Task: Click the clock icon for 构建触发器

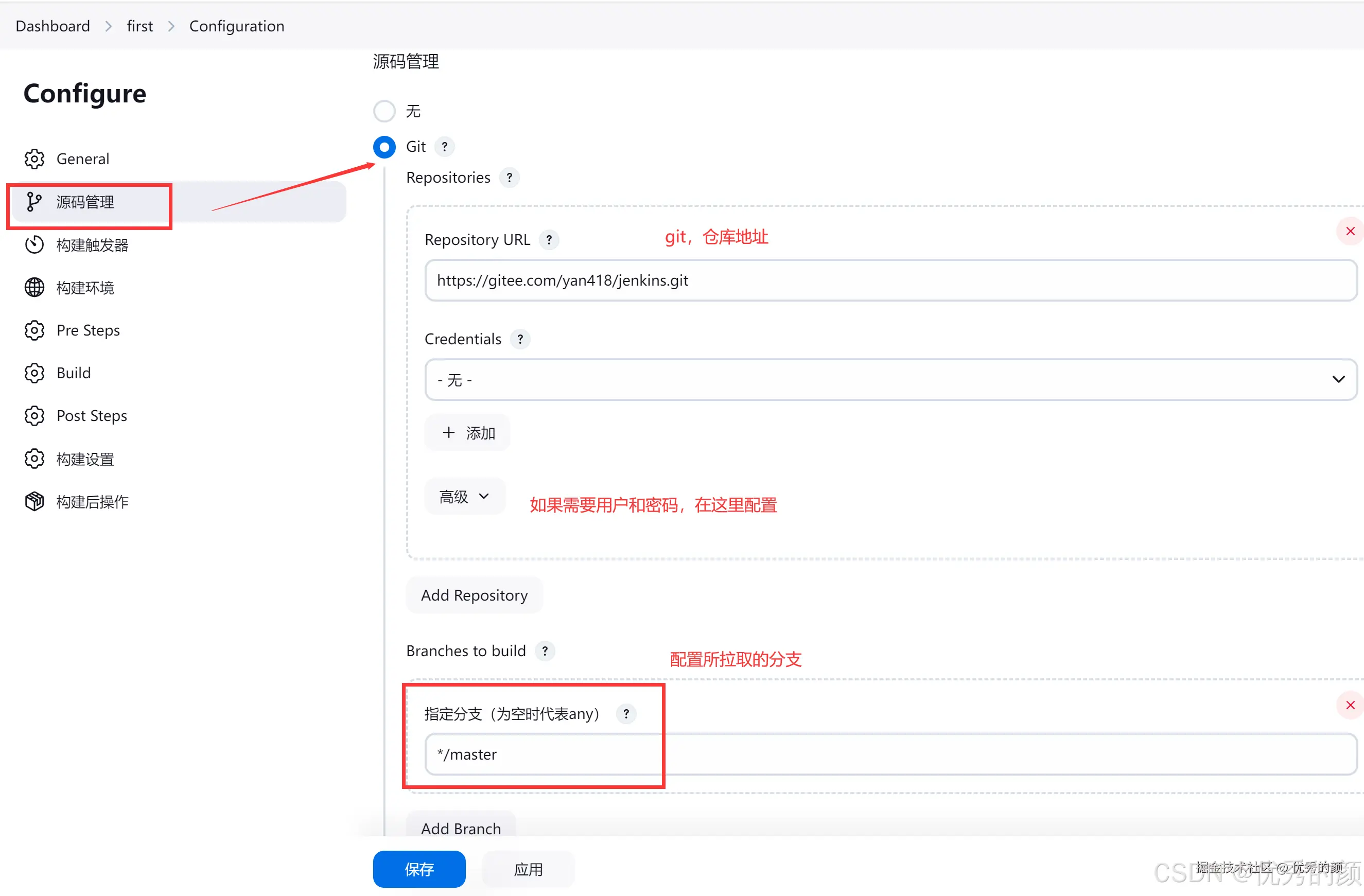Action: (34, 244)
